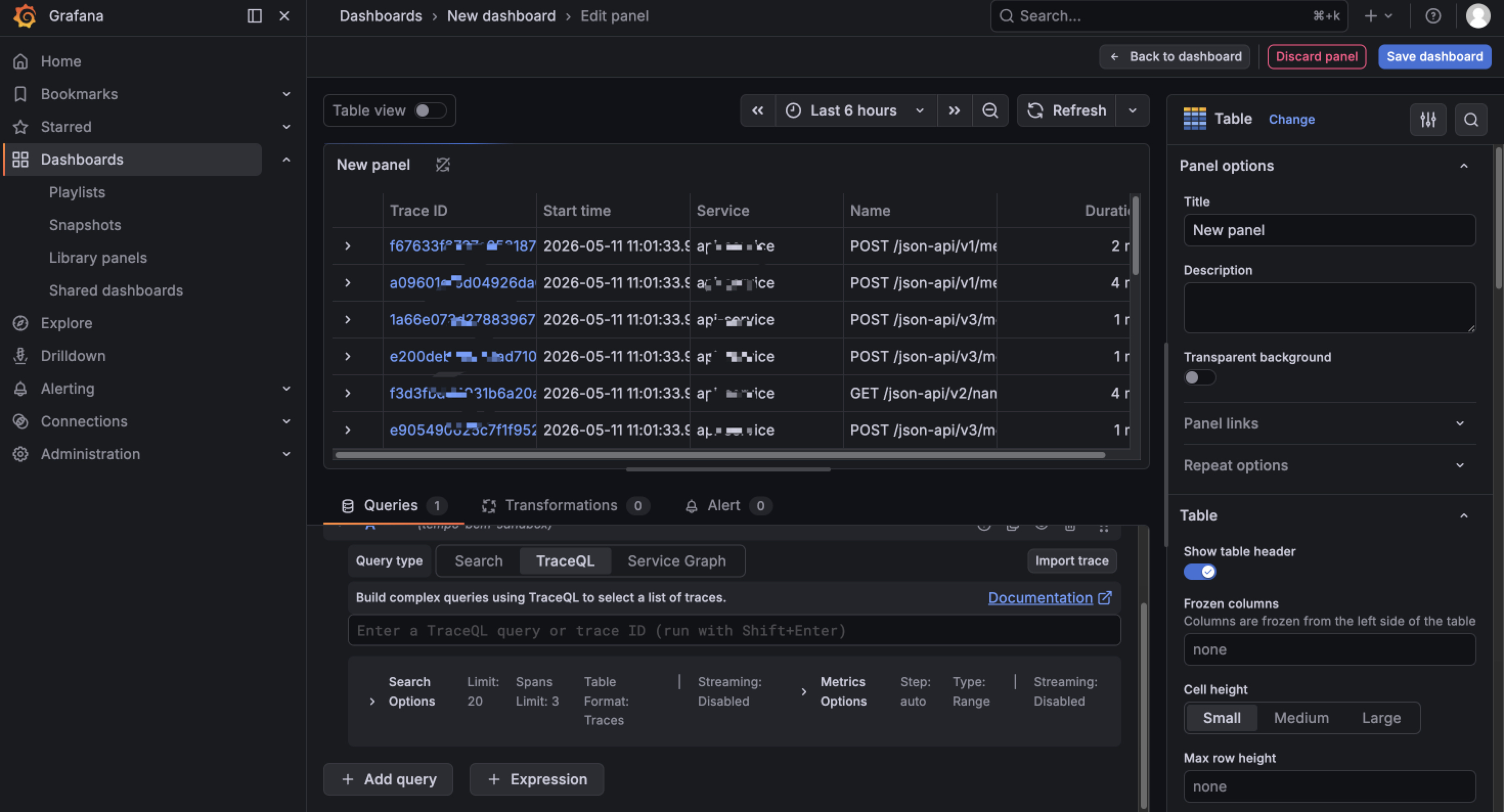Expand Repeat options section

(x=1329, y=465)
